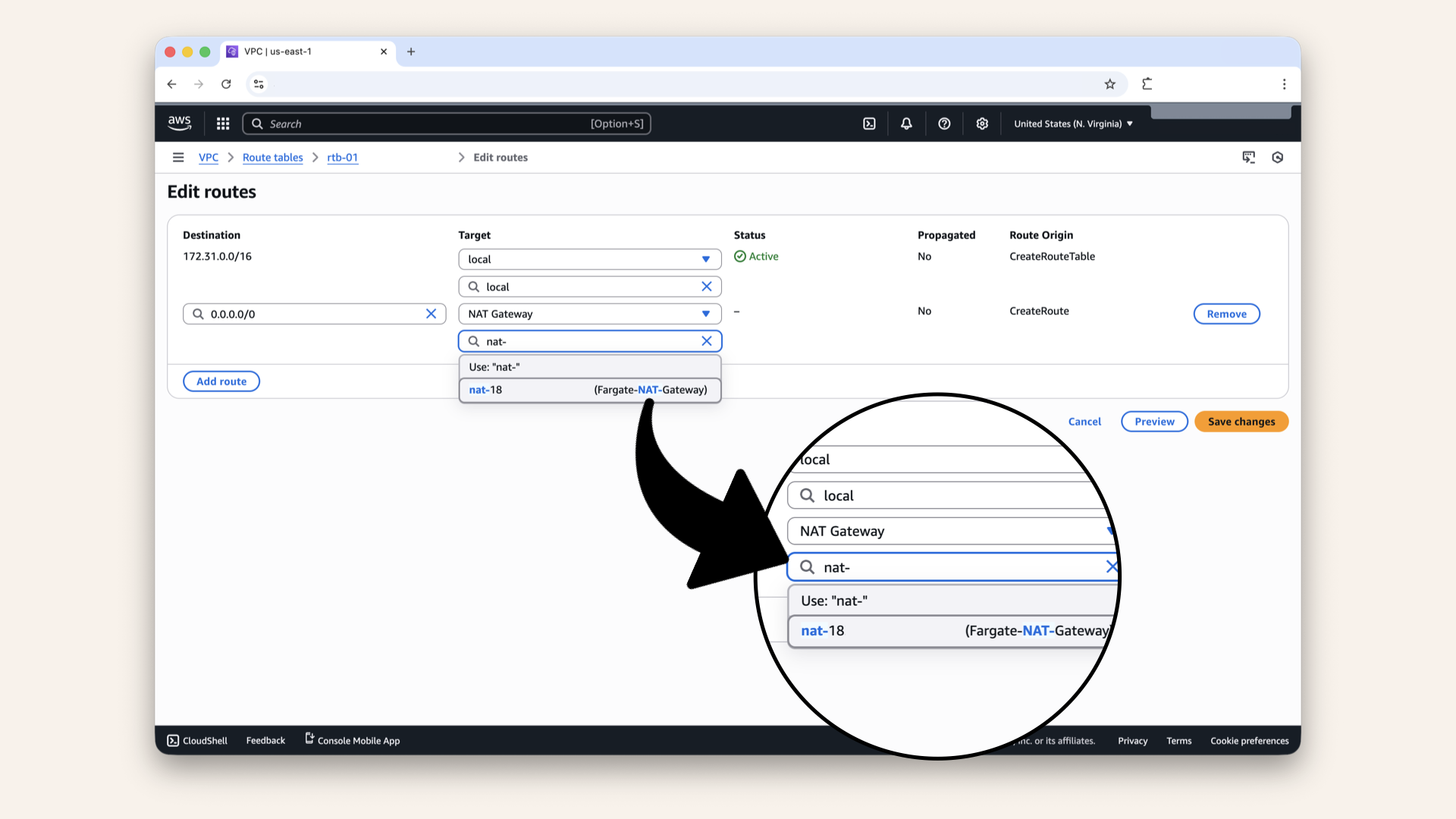1456x819 pixels.
Task: Open AWS notifications bell
Action: click(x=906, y=123)
